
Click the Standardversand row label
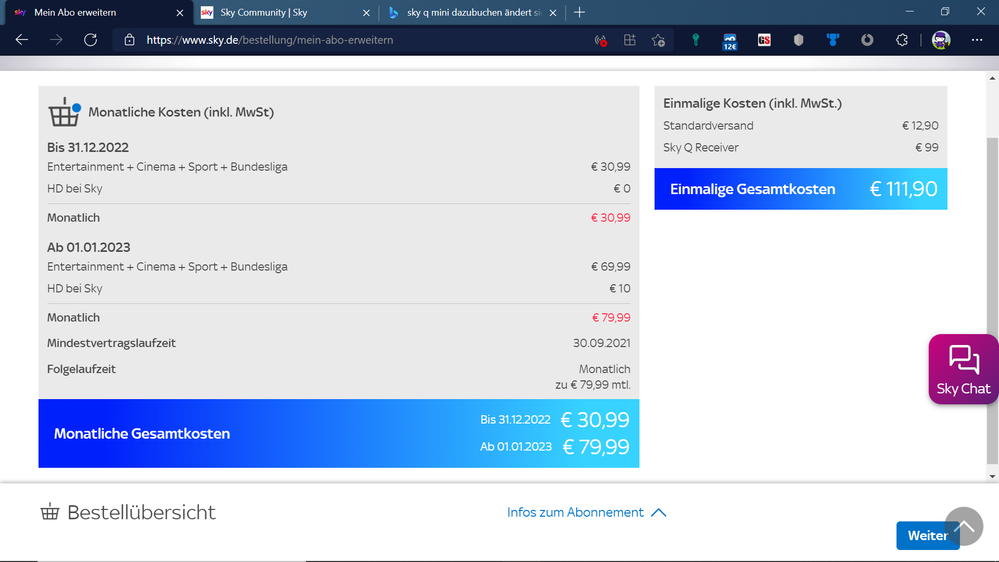(x=708, y=126)
